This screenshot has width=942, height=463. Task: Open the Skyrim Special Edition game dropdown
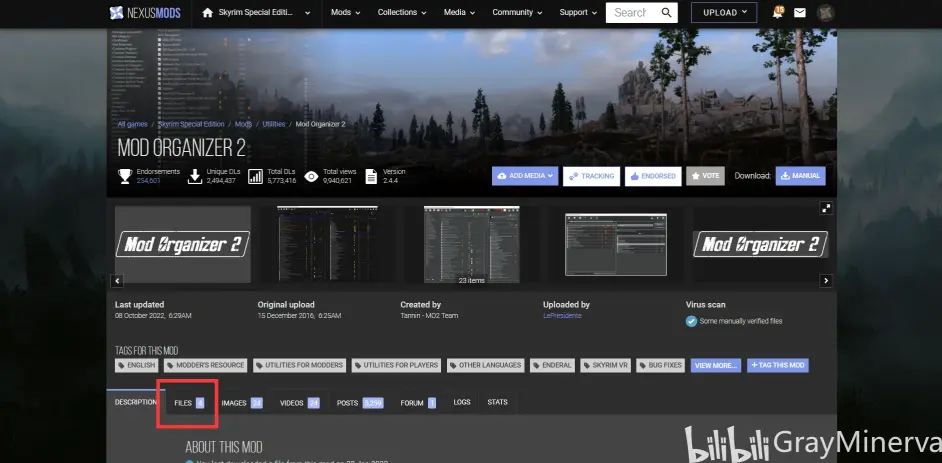point(256,13)
